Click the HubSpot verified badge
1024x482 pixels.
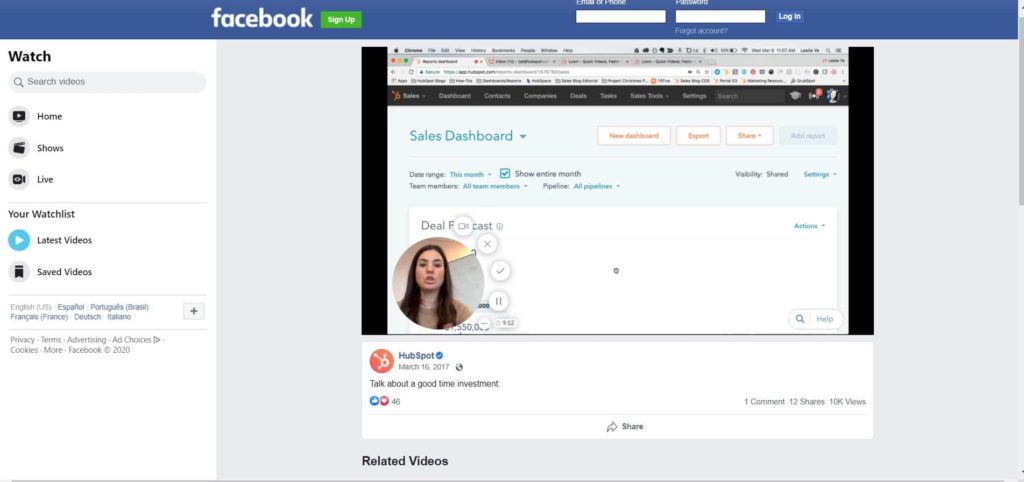coord(440,356)
